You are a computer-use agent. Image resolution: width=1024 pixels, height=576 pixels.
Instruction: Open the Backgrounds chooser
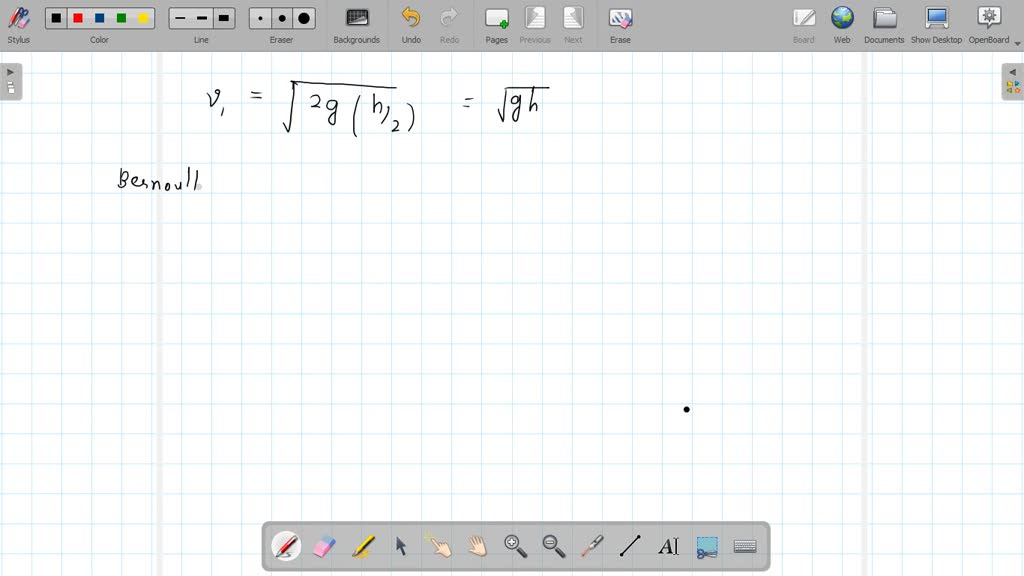[x=357, y=23]
